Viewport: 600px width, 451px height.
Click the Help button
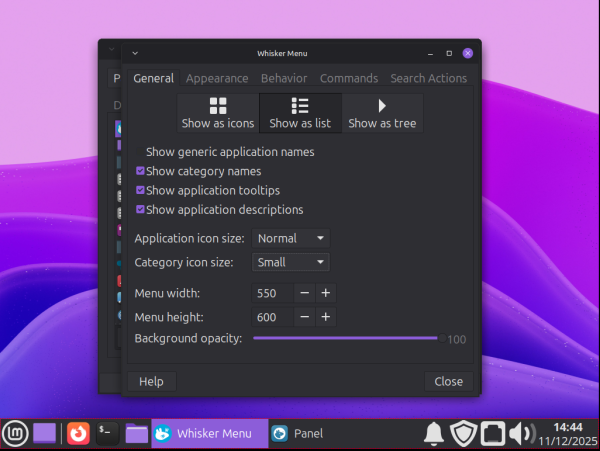coord(152,381)
